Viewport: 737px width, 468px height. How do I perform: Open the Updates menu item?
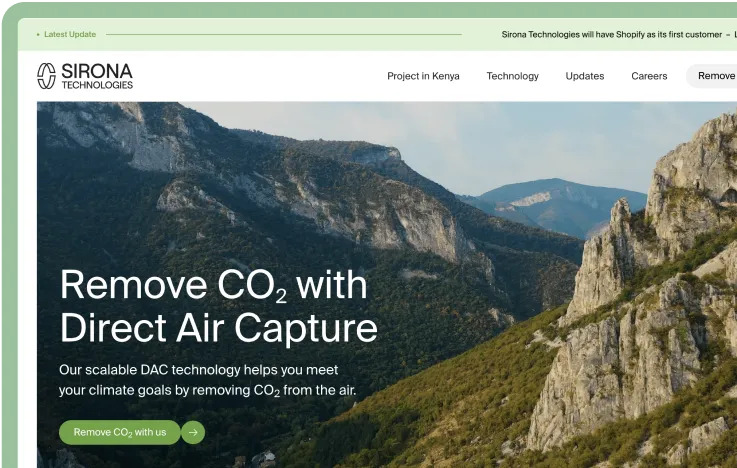click(x=585, y=76)
